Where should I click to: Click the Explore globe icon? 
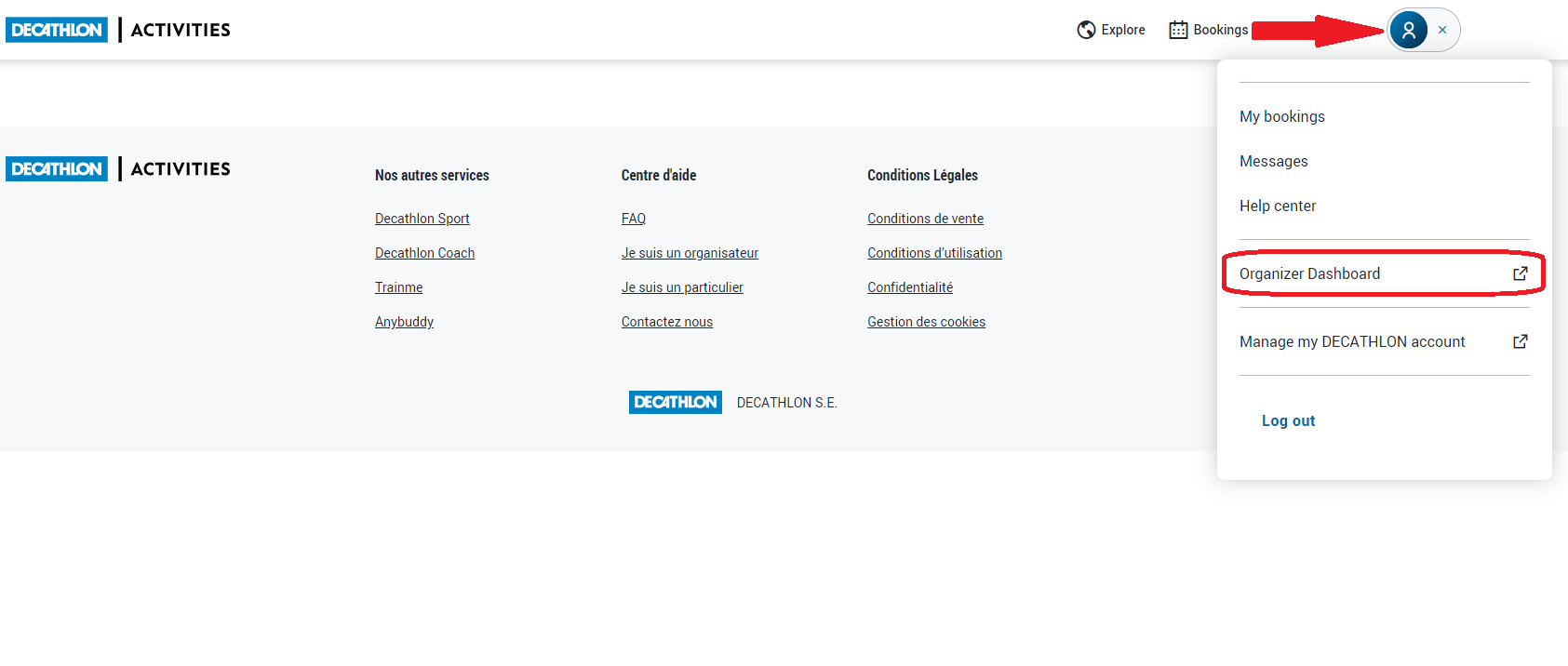tap(1086, 30)
